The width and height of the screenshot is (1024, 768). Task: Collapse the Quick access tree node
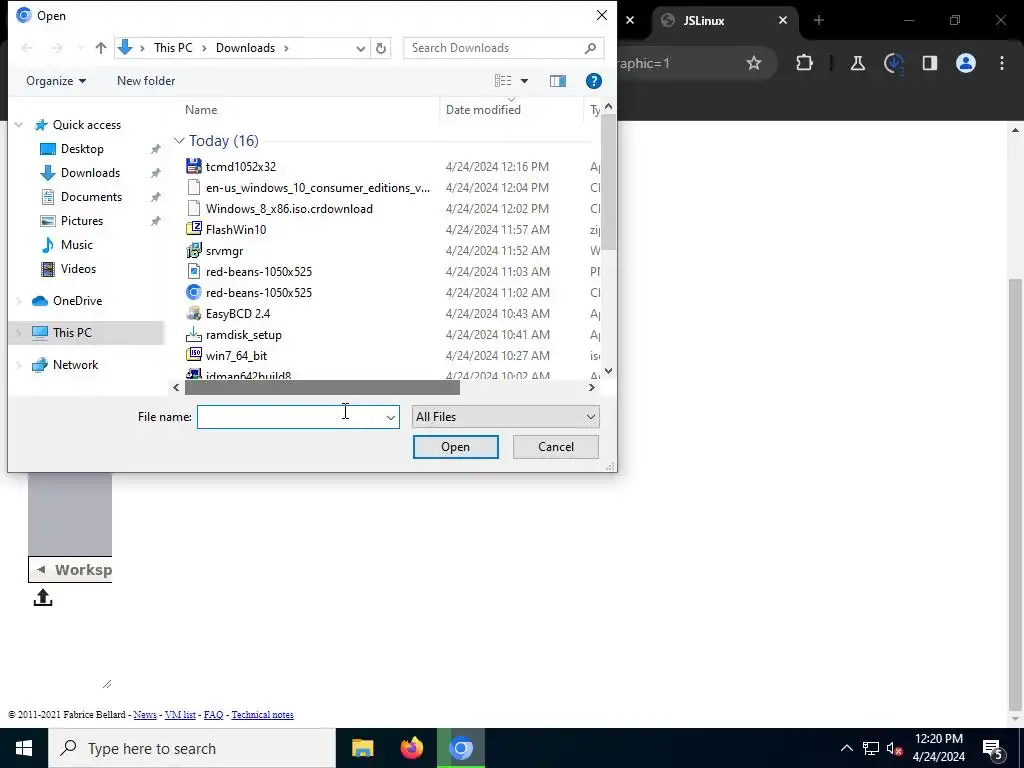click(19, 125)
